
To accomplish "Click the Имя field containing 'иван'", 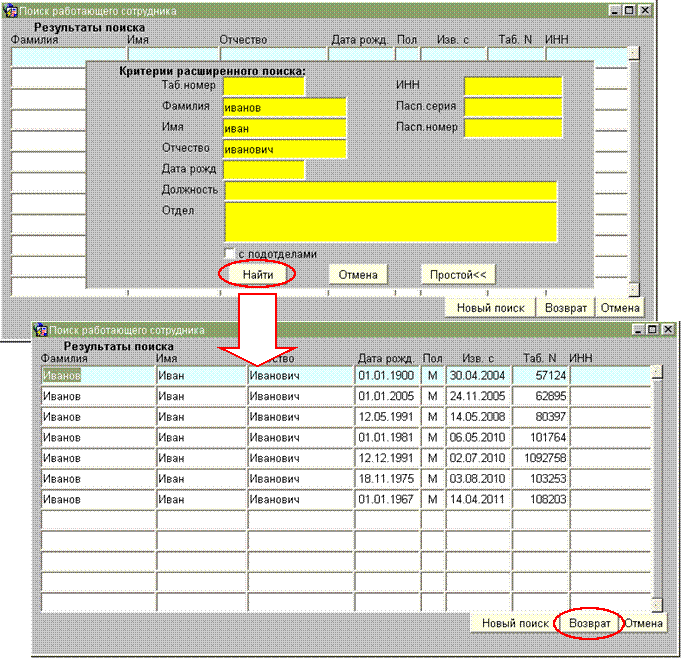I will pos(284,128).
